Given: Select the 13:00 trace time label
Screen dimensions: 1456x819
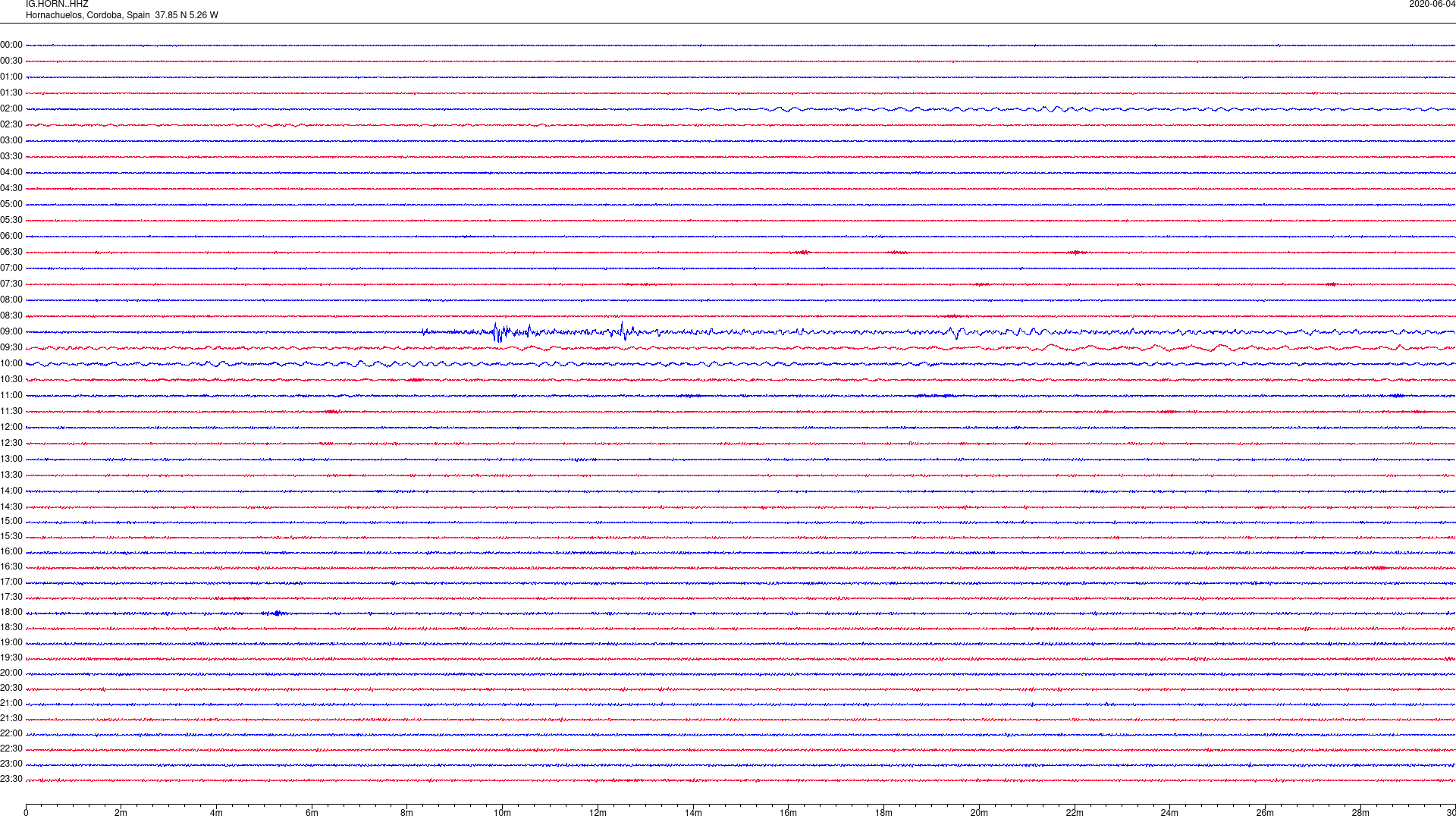Looking at the screenshot, I should 11,459.
